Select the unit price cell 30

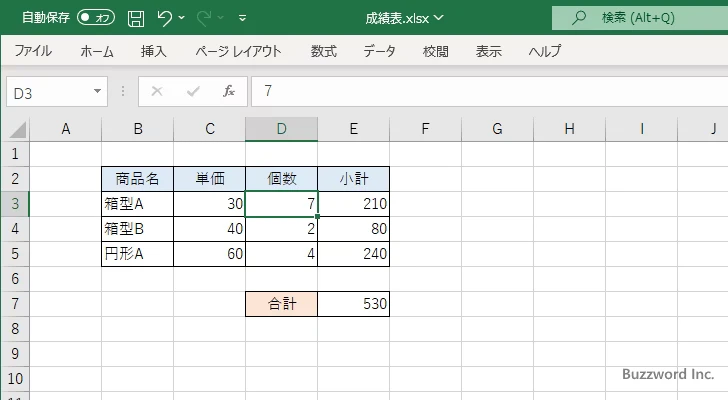pyautogui.click(x=209, y=204)
